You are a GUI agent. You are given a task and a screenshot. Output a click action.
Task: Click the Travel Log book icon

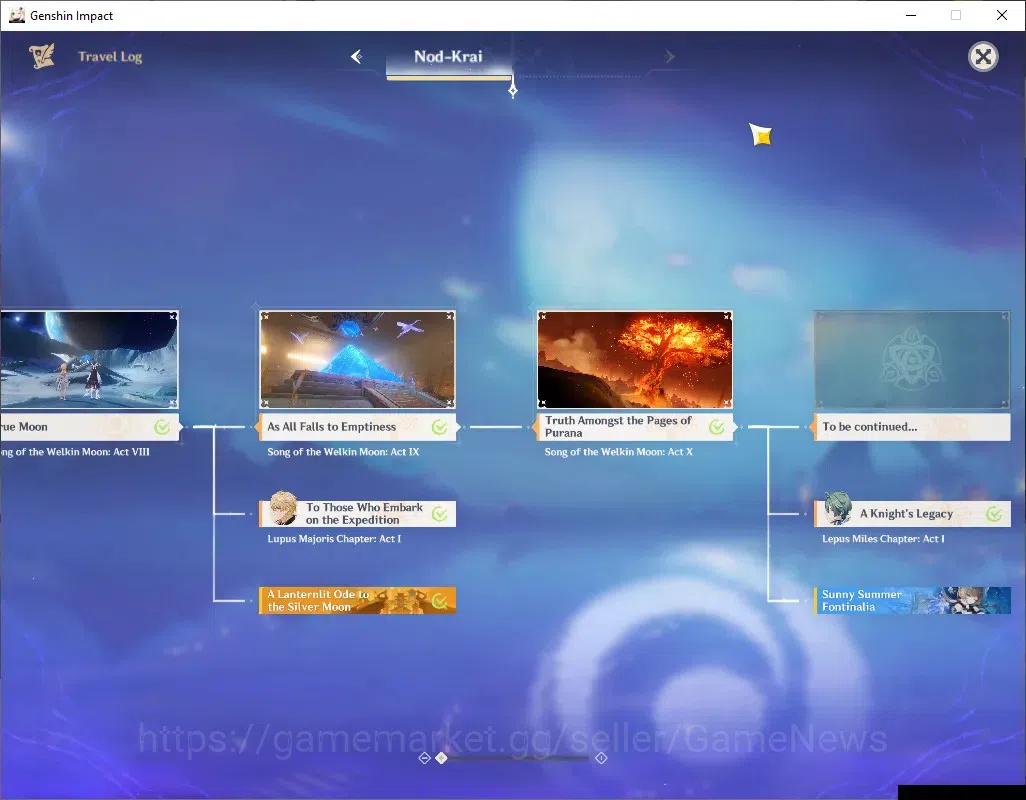coord(42,56)
